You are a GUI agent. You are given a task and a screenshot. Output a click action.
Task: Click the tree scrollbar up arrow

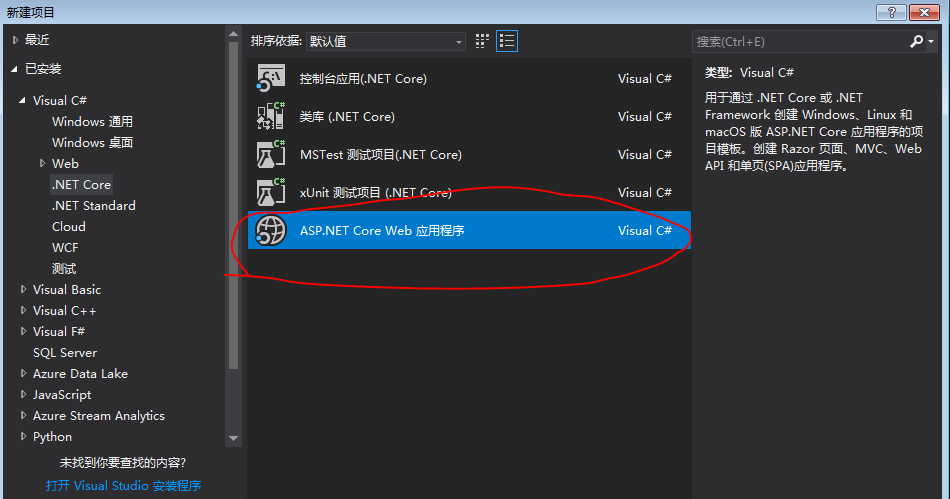coord(233,35)
